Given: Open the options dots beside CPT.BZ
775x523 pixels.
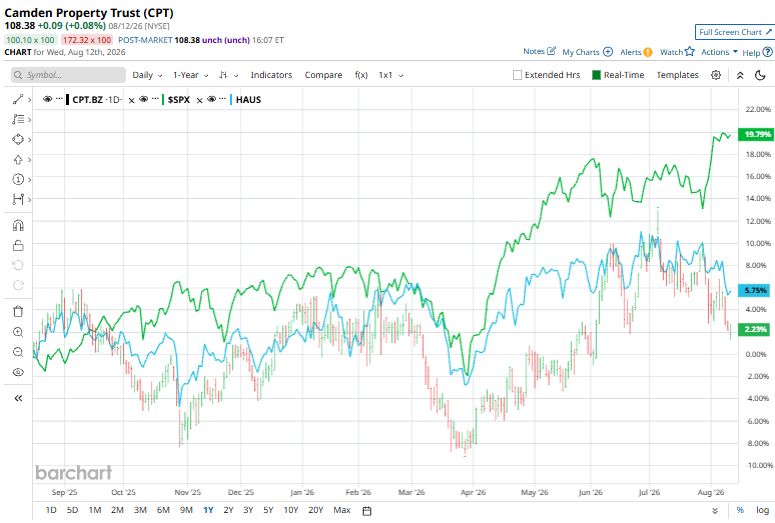Looking at the screenshot, I should [x=59, y=99].
